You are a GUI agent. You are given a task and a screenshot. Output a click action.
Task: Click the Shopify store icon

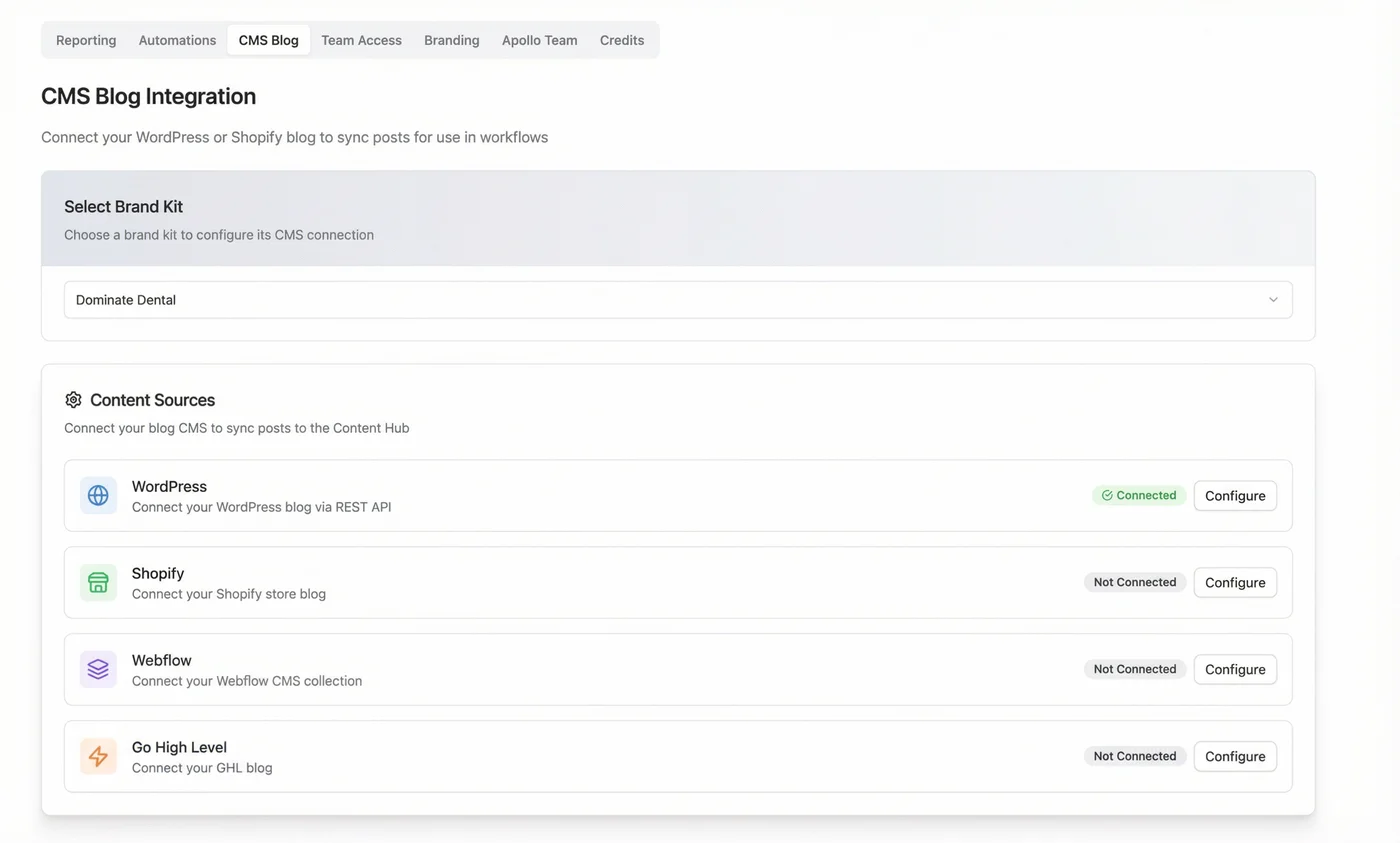coord(98,582)
